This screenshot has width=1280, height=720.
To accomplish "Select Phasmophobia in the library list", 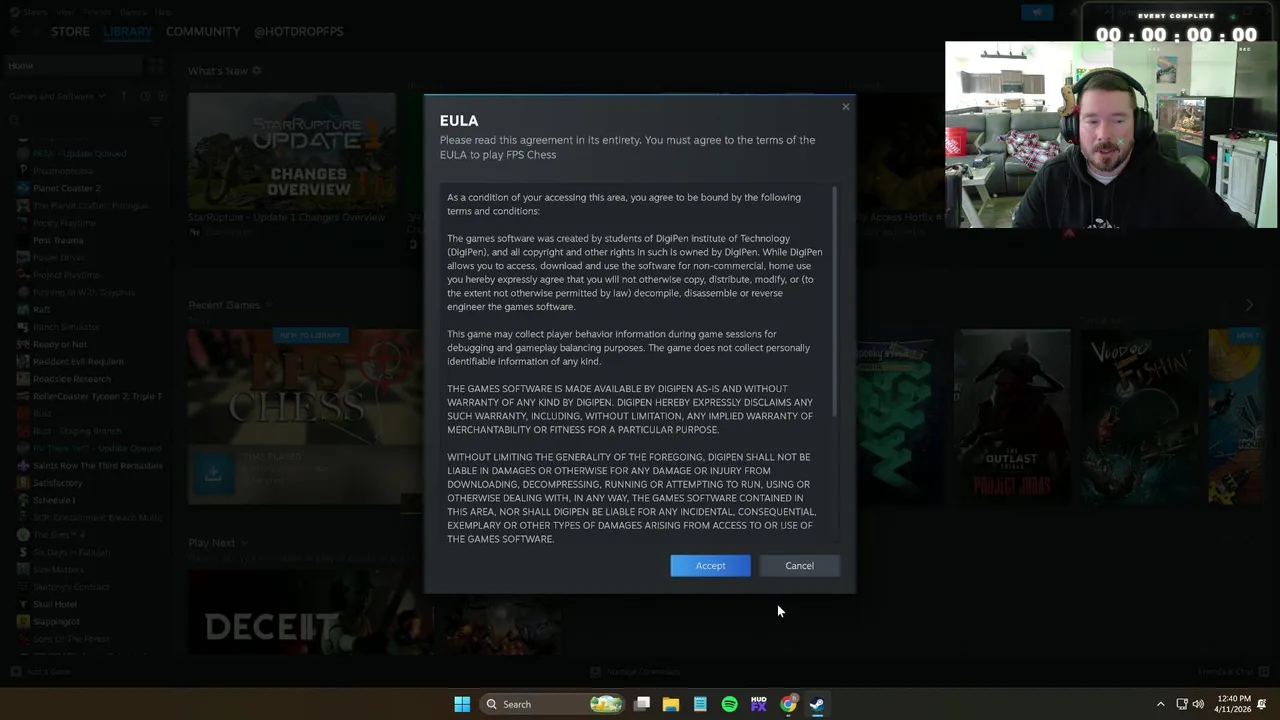I will (x=62, y=171).
